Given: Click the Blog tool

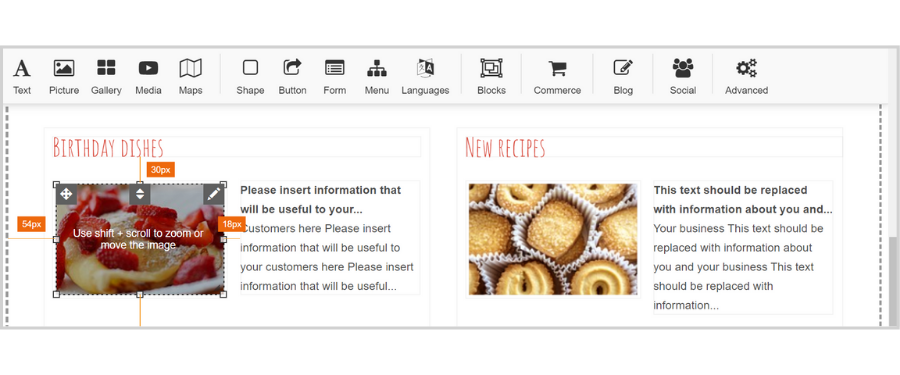Looking at the screenshot, I should coord(623,76).
